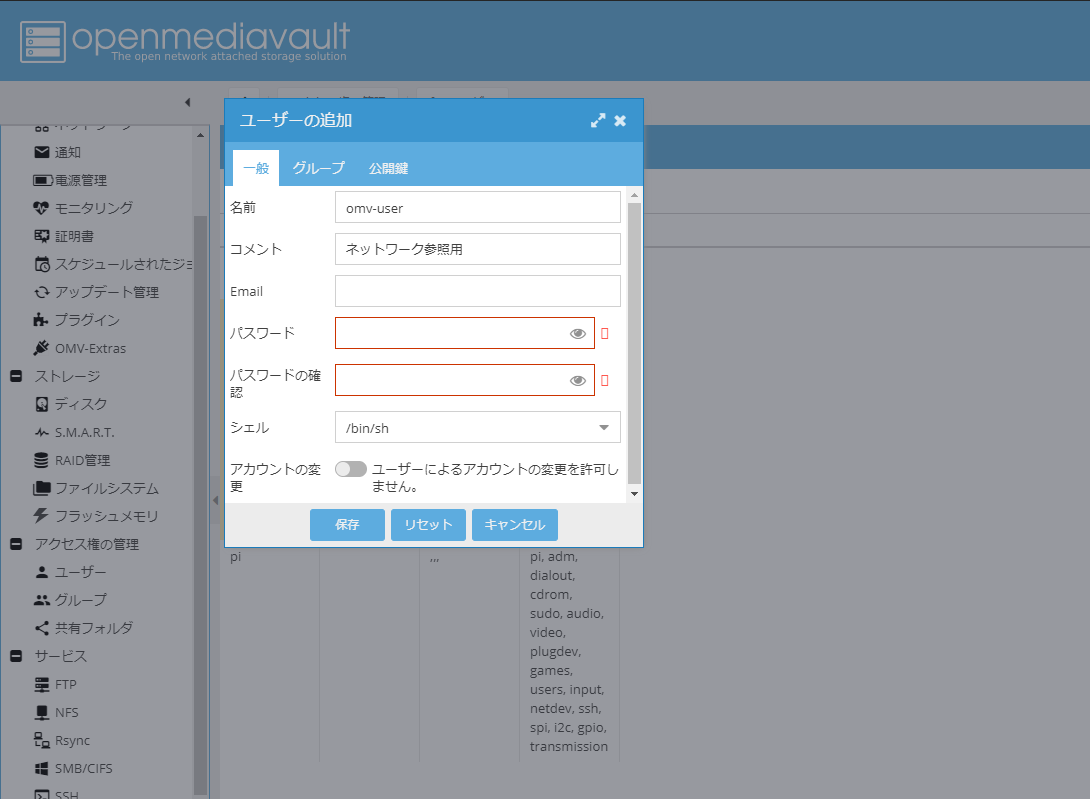The height and width of the screenshot is (799, 1090).
Task: Click the パスワードの確認 input field
Action: 464,380
